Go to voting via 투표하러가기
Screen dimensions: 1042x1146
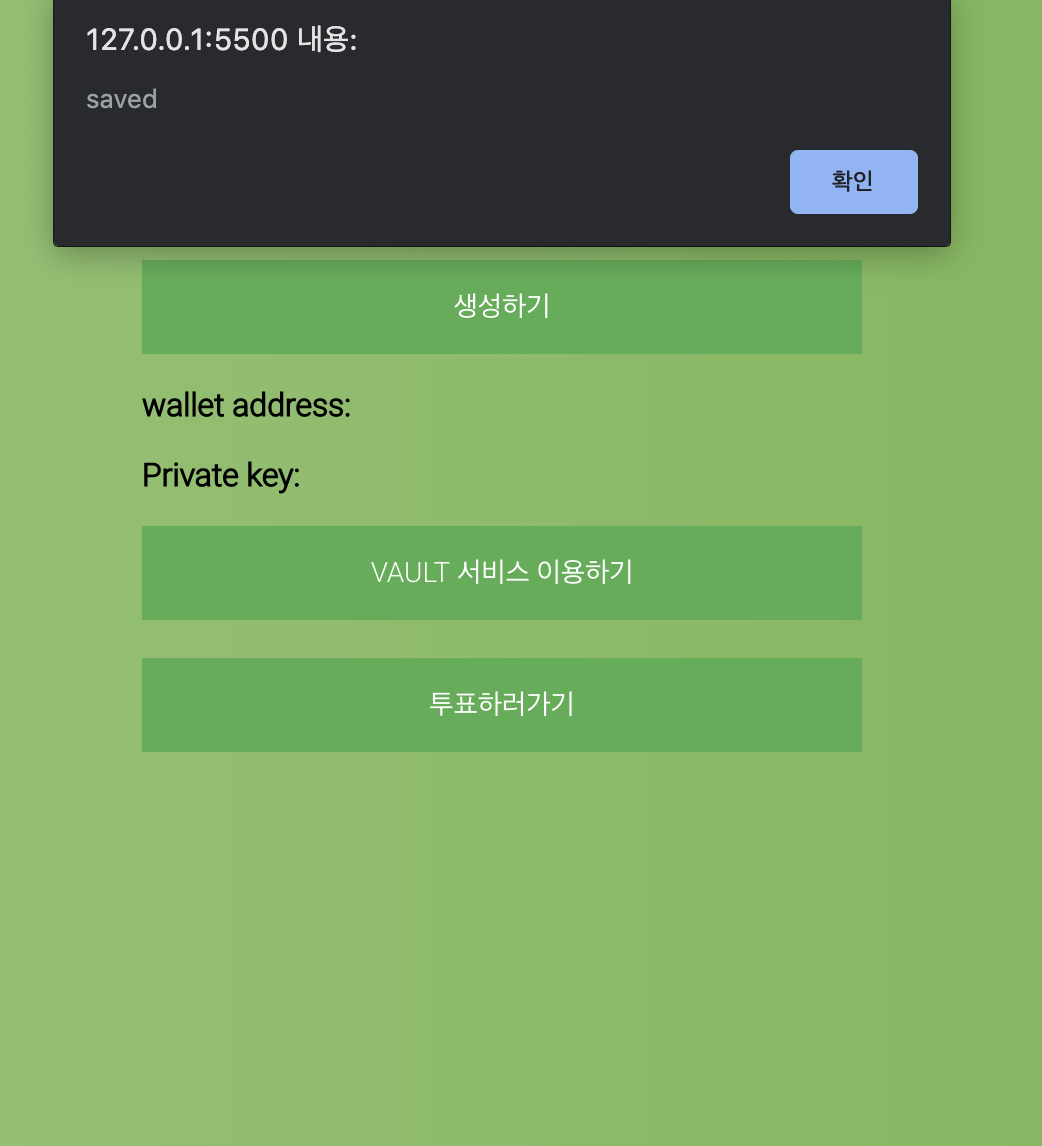tap(502, 705)
